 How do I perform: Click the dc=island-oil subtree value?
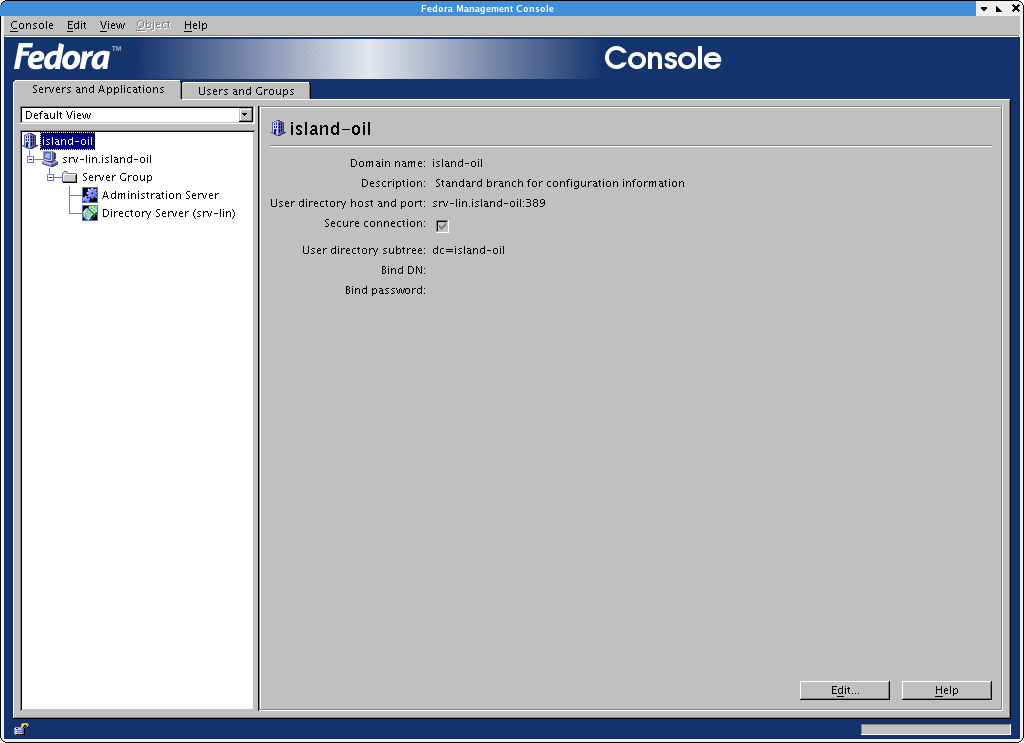tap(468, 250)
